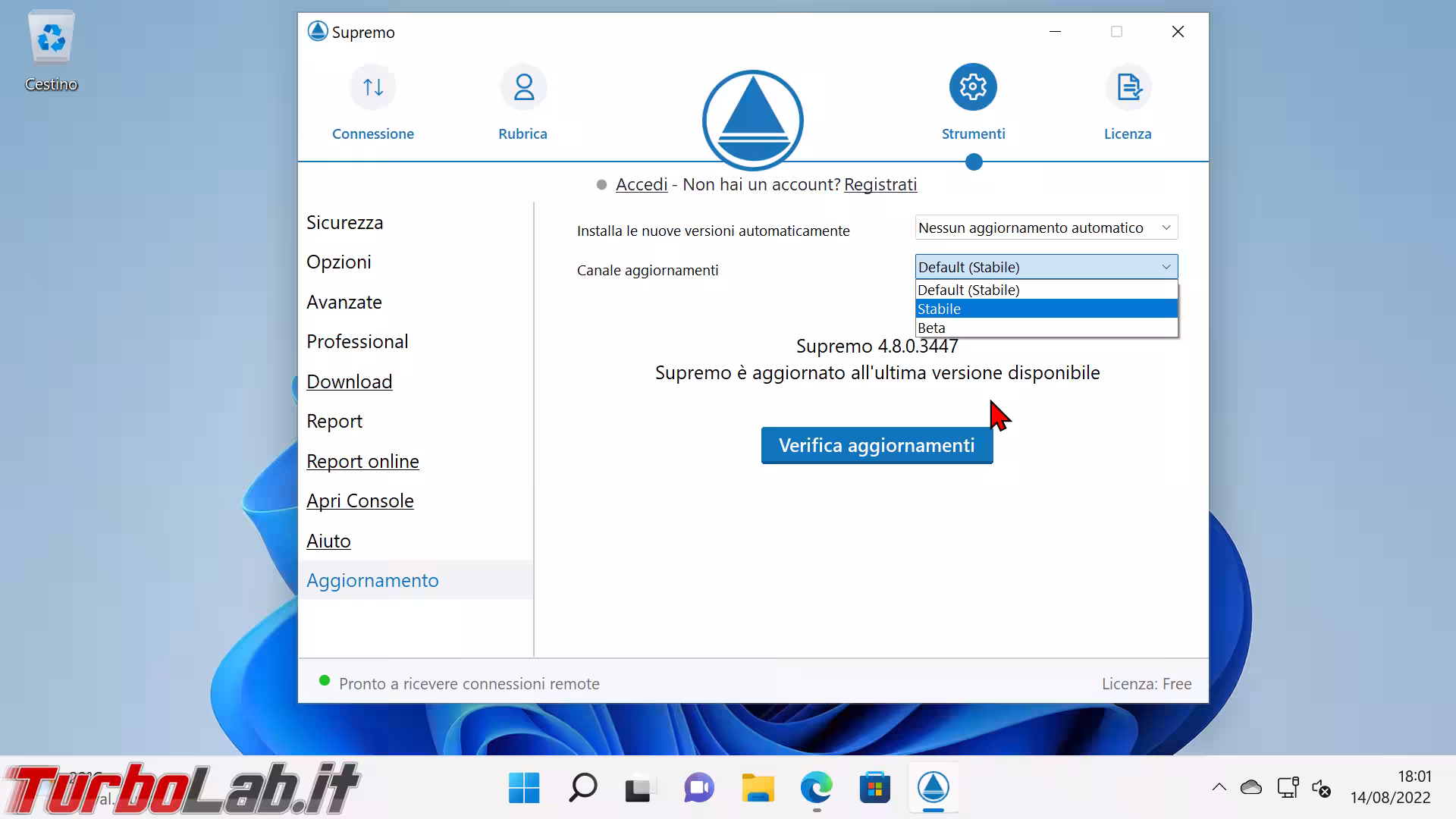Image resolution: width=1456 pixels, height=819 pixels.
Task: Click Supremo icon in the taskbar
Action: (933, 788)
